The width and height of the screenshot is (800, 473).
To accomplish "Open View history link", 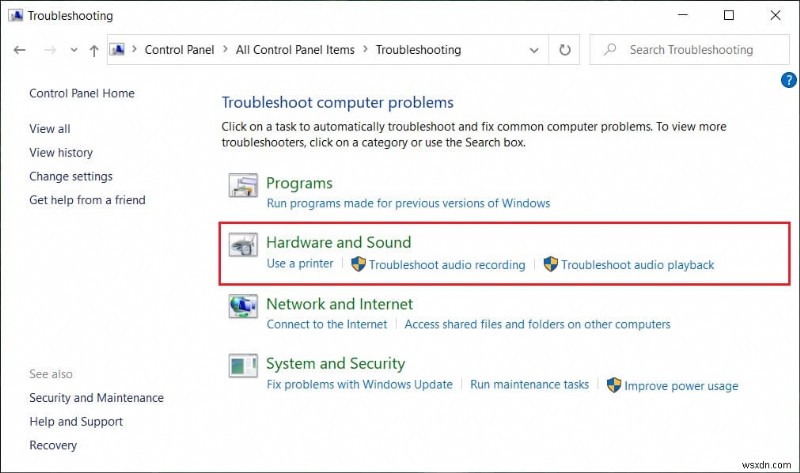I will 61,152.
